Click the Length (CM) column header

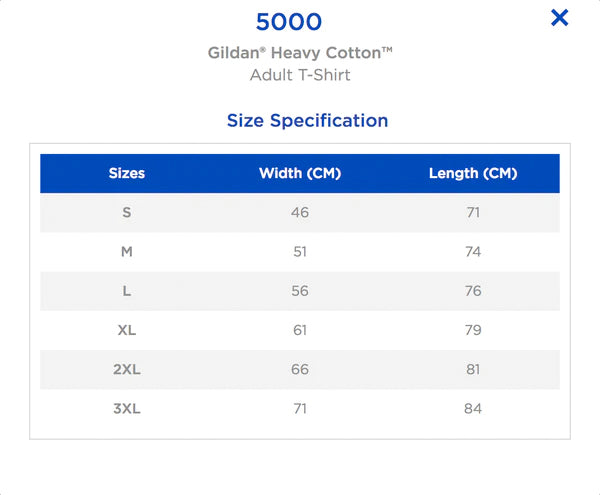tap(473, 173)
